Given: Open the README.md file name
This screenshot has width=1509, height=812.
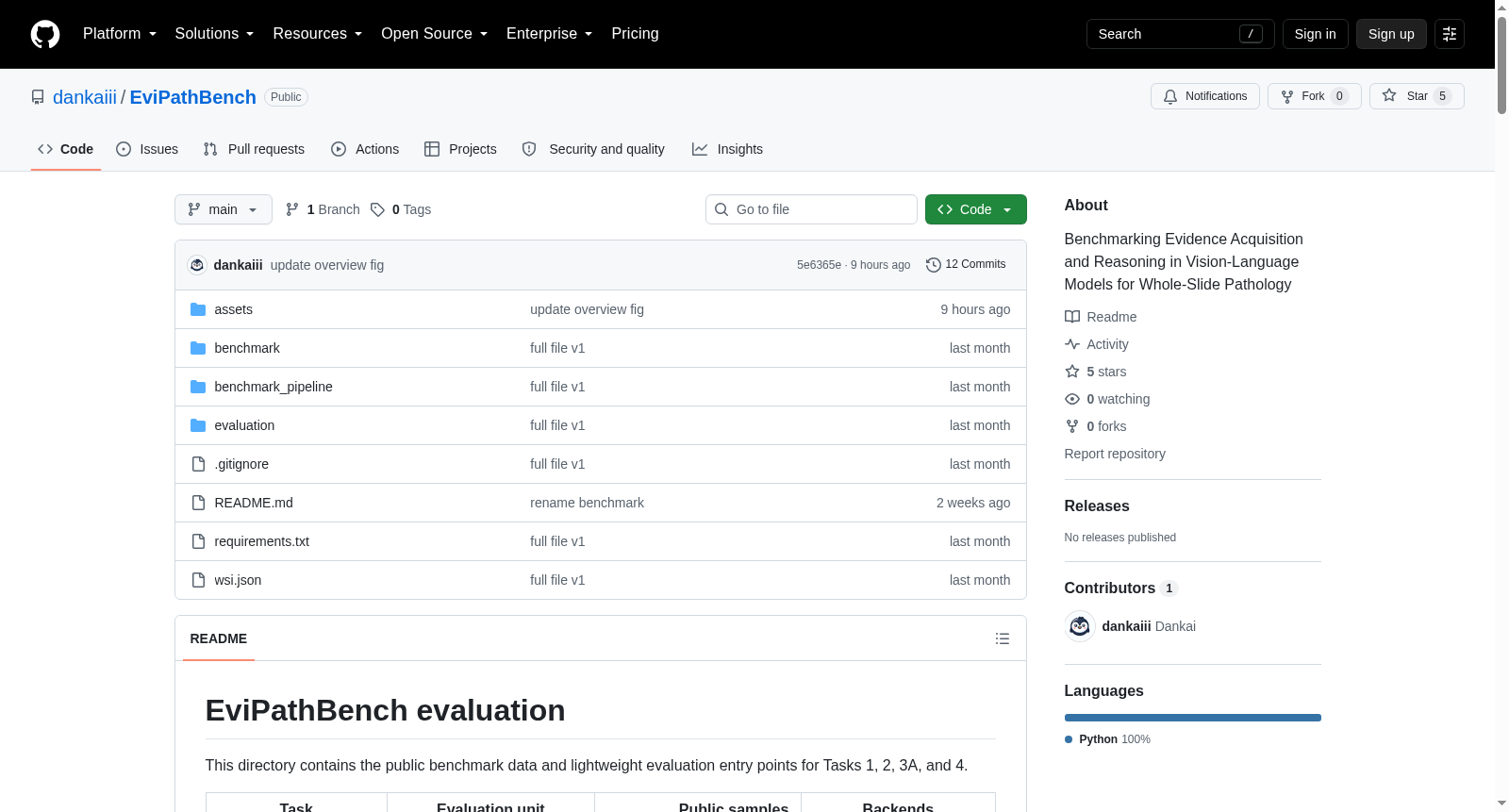Looking at the screenshot, I should pos(254,503).
